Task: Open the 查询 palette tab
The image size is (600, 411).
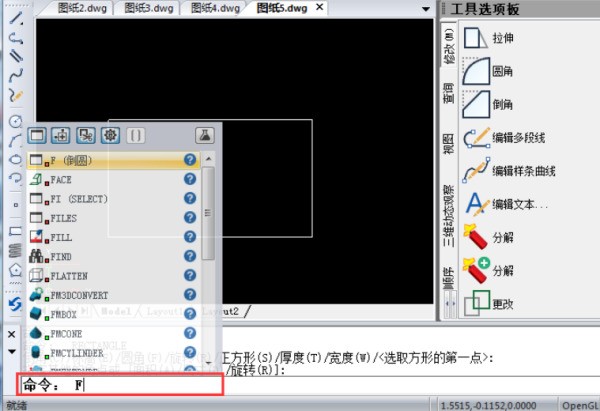Action: point(449,93)
